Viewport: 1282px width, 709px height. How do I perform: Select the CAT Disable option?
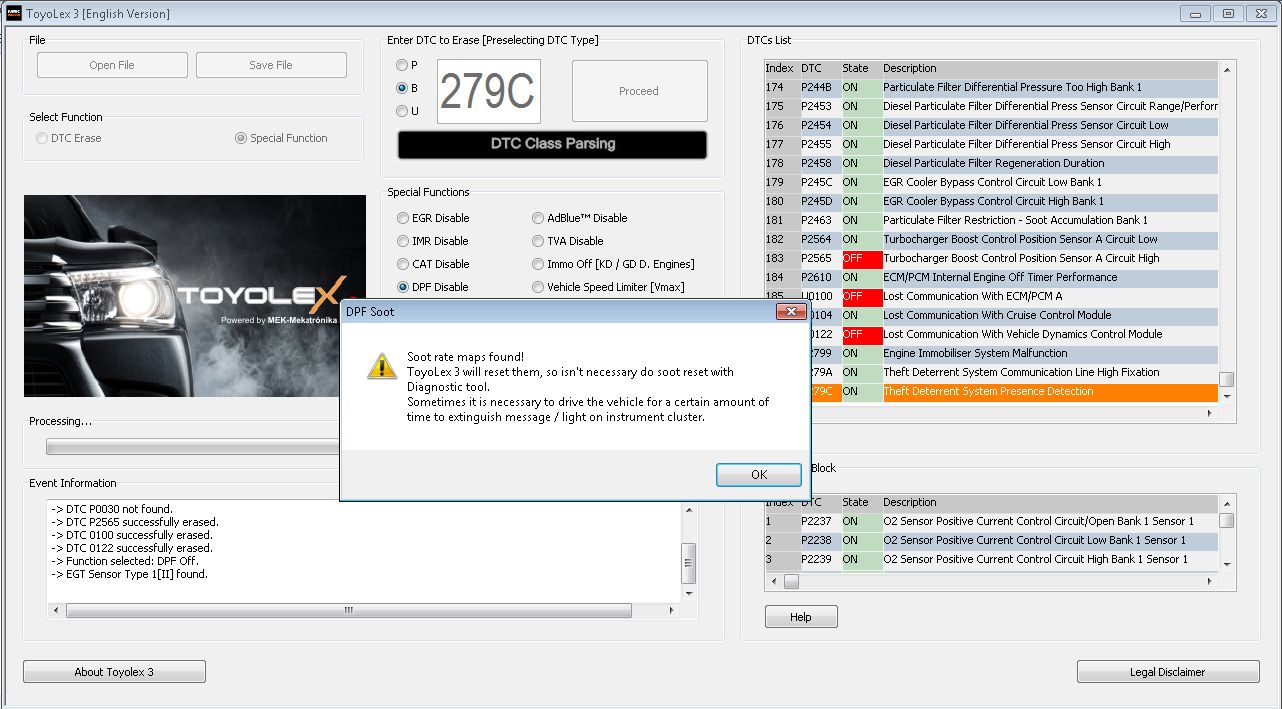tap(403, 264)
